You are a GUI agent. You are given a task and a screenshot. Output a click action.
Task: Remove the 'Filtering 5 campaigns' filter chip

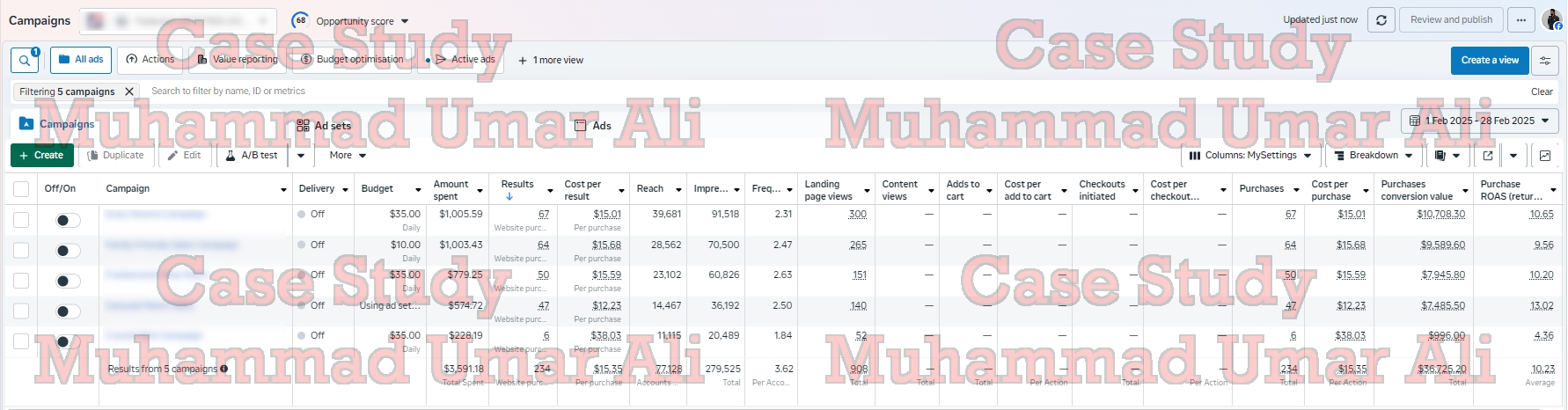click(129, 92)
